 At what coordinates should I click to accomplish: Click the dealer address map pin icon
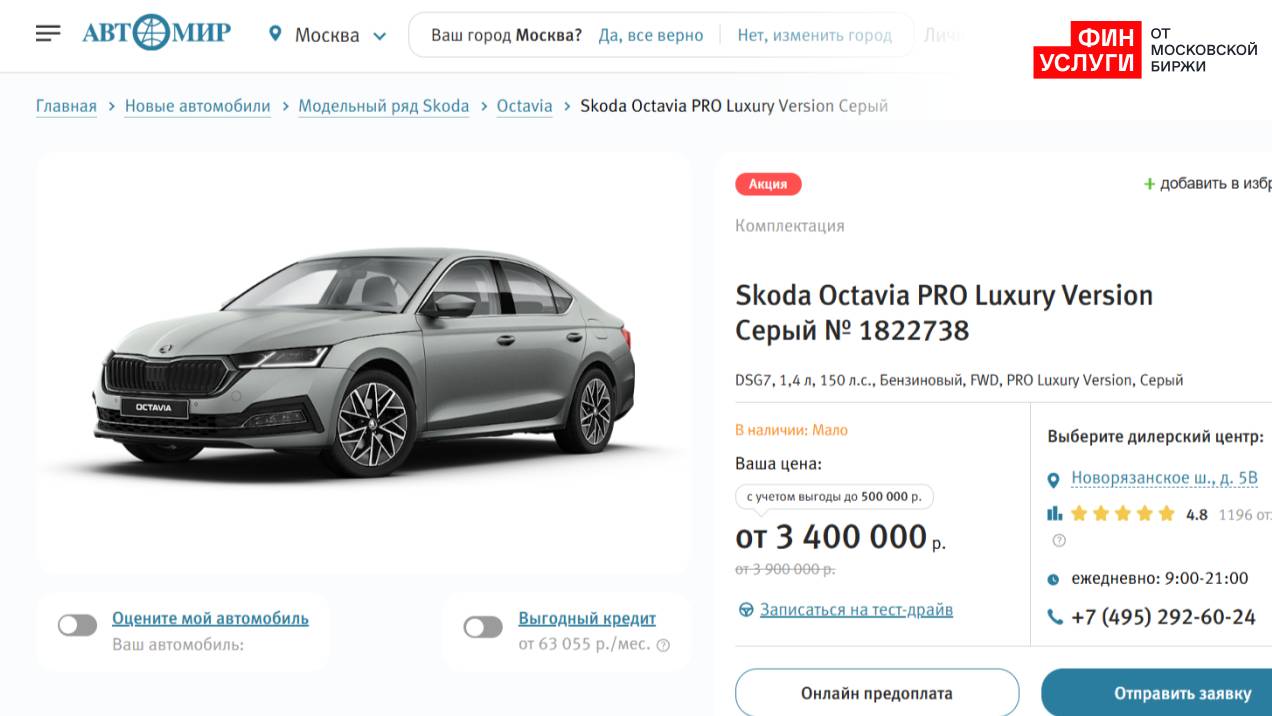point(1053,480)
